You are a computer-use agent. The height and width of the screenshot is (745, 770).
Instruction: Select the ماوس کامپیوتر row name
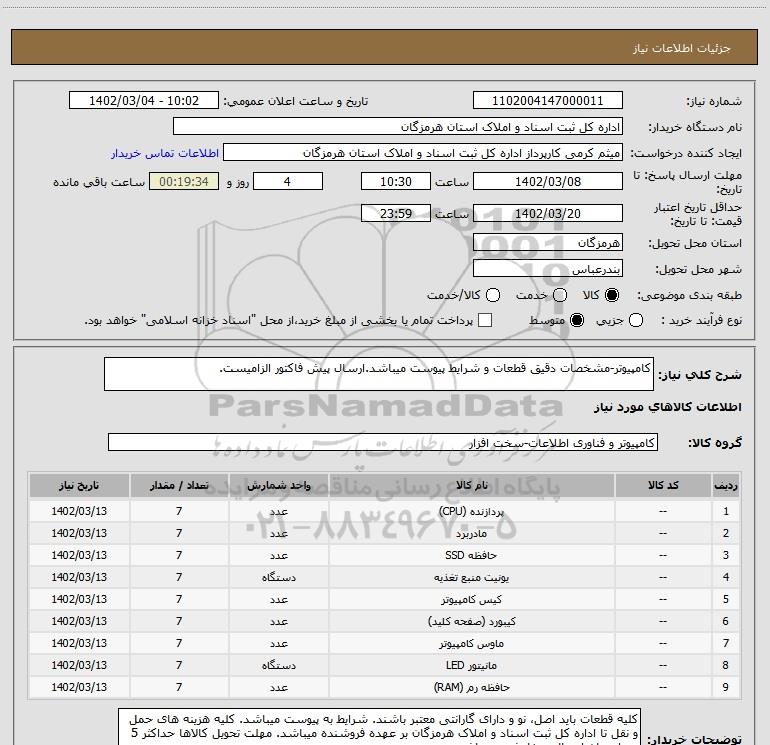(x=471, y=643)
